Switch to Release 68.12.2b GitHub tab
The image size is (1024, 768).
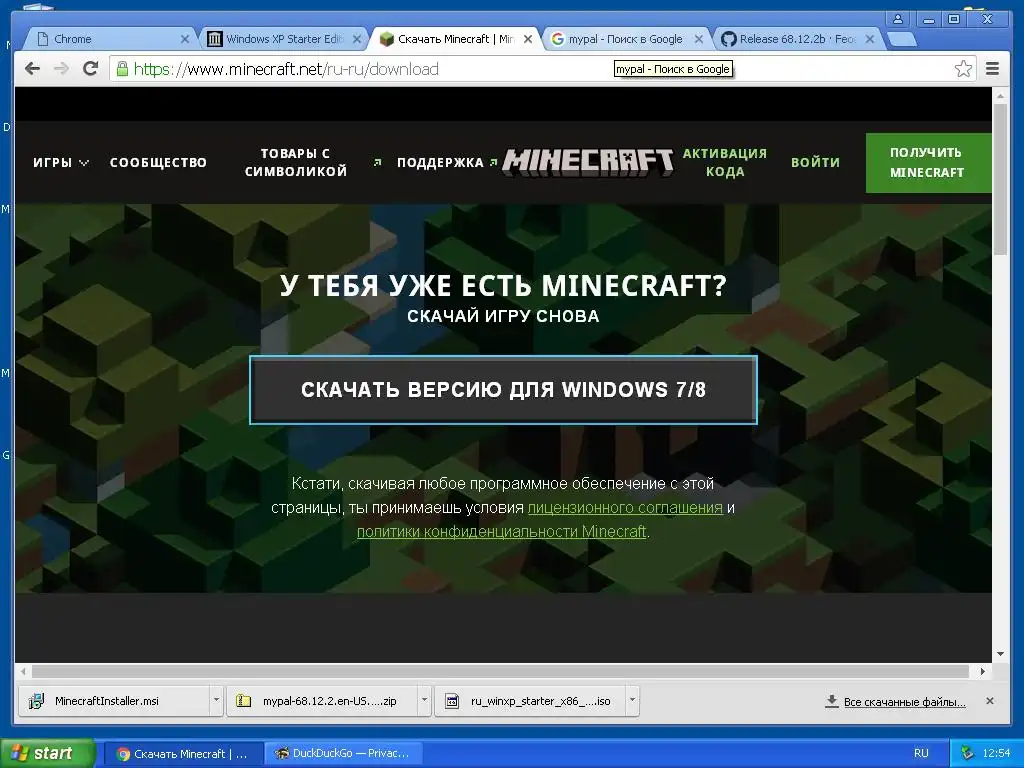click(797, 39)
